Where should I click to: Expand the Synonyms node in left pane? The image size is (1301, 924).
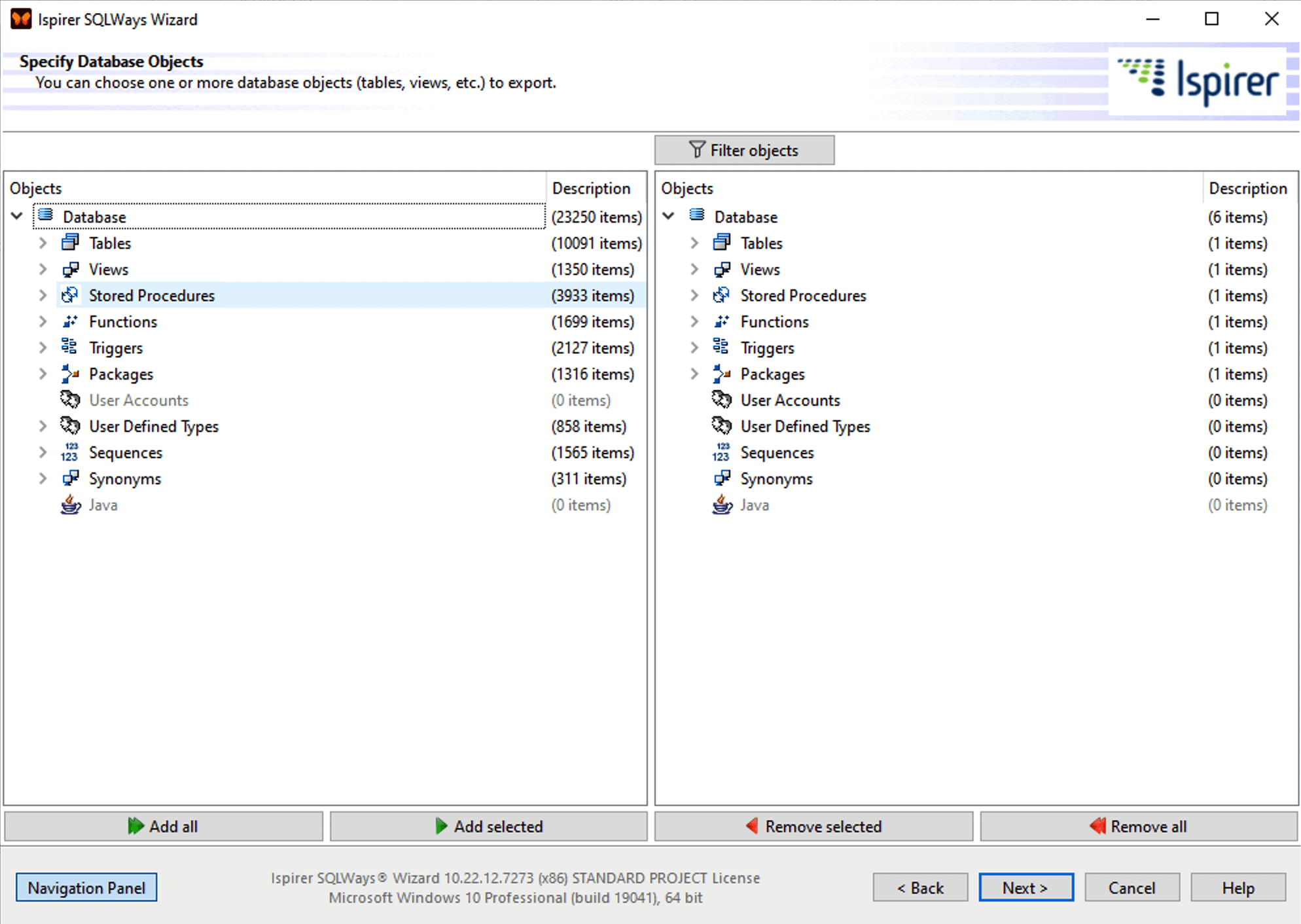pos(43,478)
